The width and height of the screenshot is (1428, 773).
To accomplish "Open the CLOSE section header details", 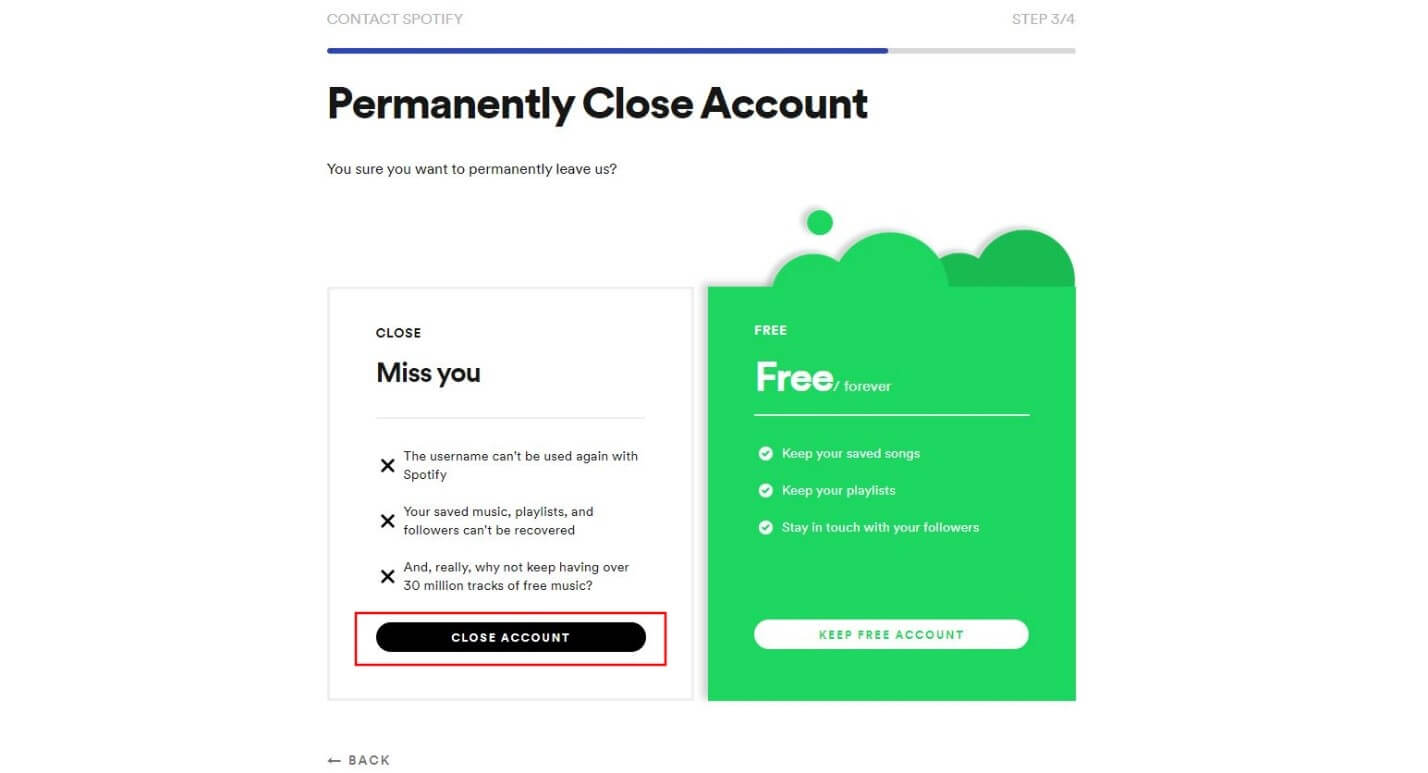I will point(399,333).
